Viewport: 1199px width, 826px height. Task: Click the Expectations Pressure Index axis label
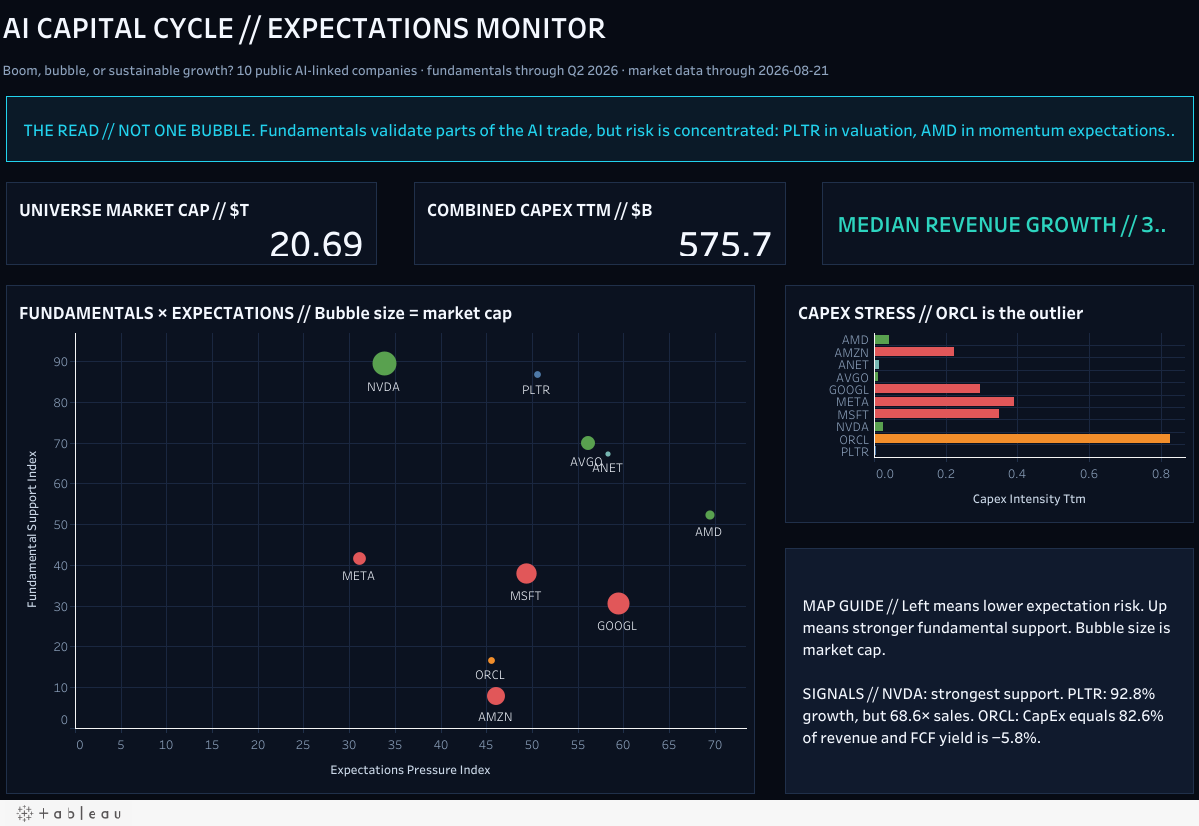[410, 769]
